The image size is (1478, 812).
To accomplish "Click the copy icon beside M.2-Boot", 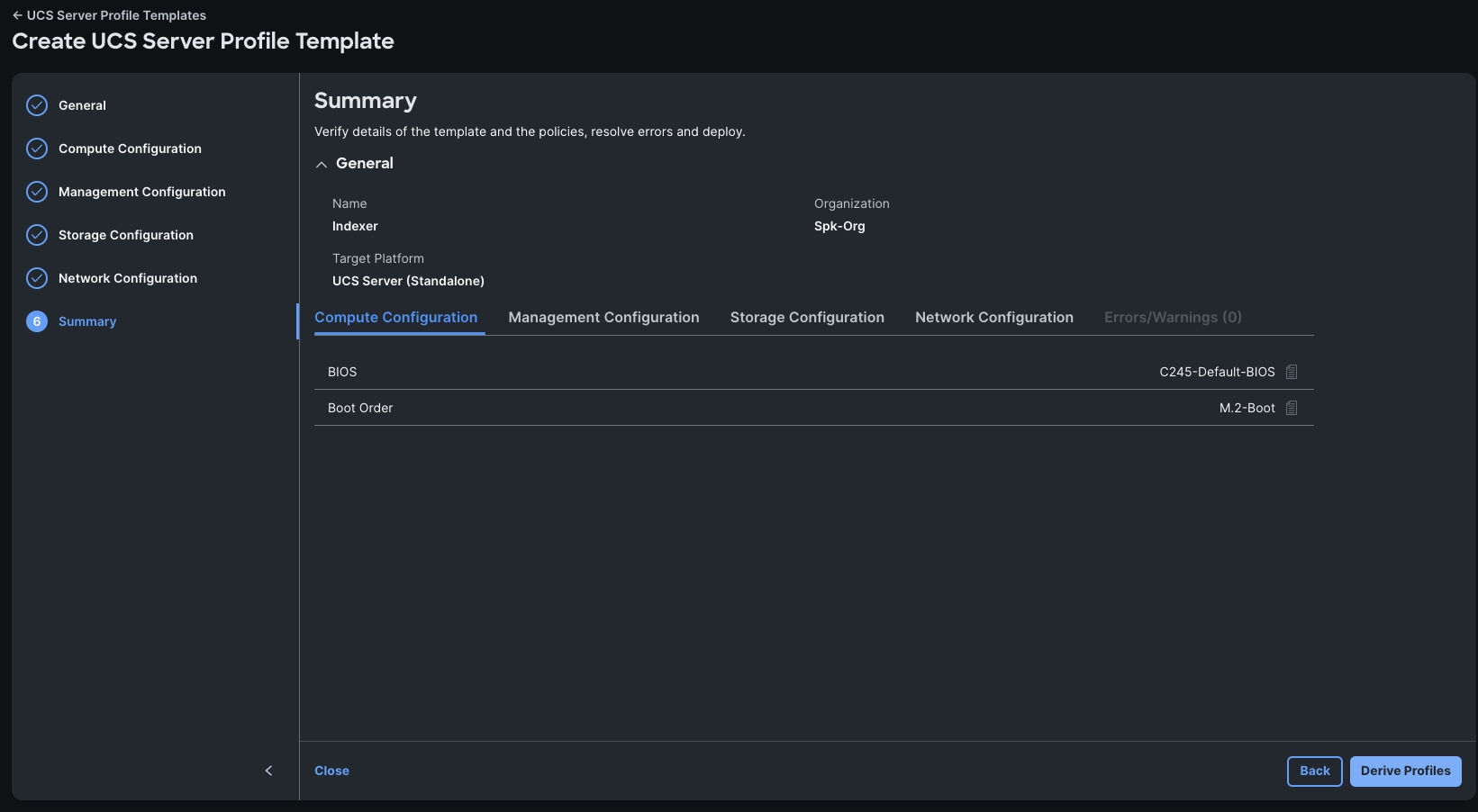I will point(1292,408).
